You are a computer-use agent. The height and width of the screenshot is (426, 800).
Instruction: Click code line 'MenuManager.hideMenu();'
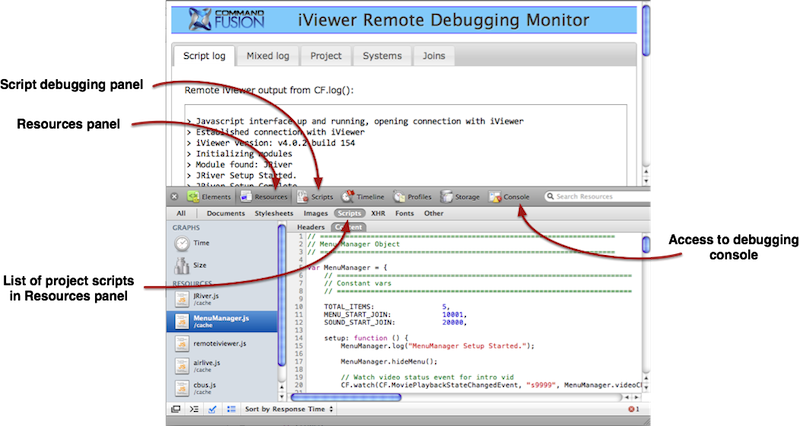tap(389, 361)
